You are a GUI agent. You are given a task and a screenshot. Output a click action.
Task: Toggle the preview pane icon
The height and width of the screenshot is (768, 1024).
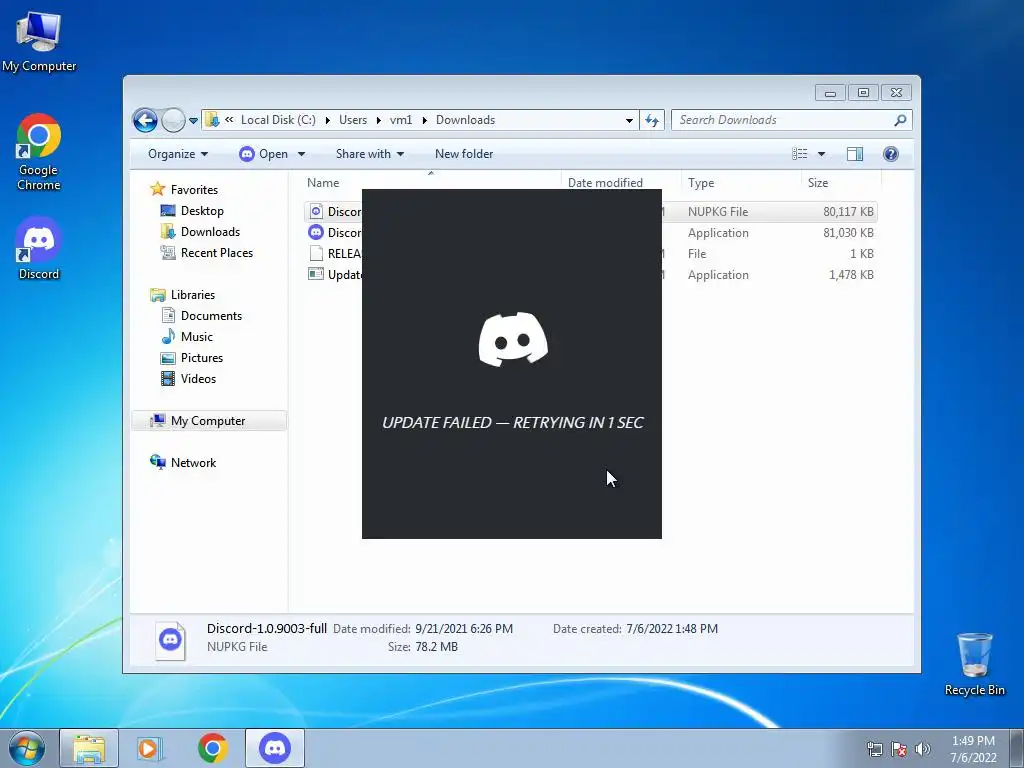click(855, 154)
